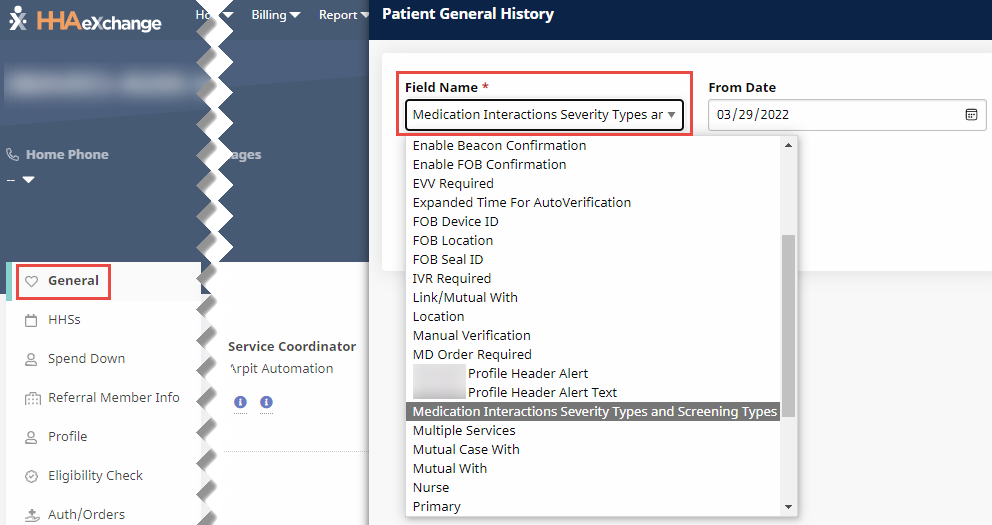
Task: Open the Field Name dropdown
Action: click(x=544, y=115)
